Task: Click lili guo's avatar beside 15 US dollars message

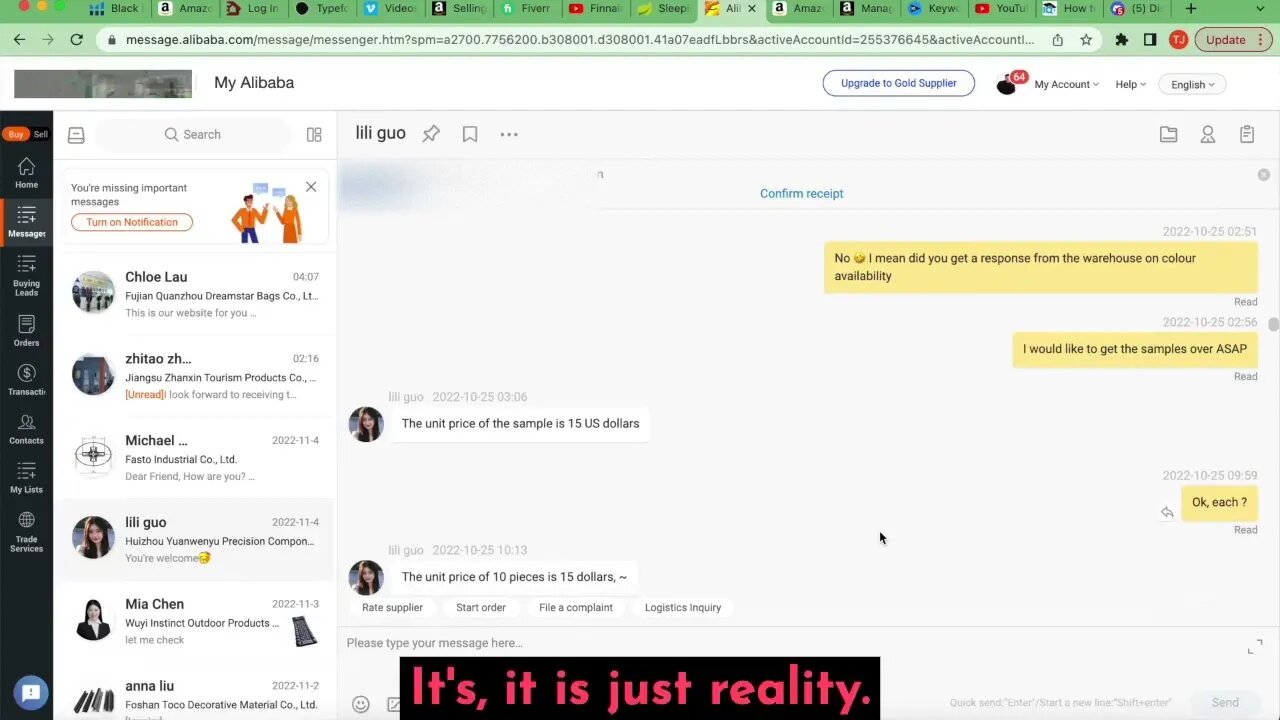Action: (x=366, y=424)
